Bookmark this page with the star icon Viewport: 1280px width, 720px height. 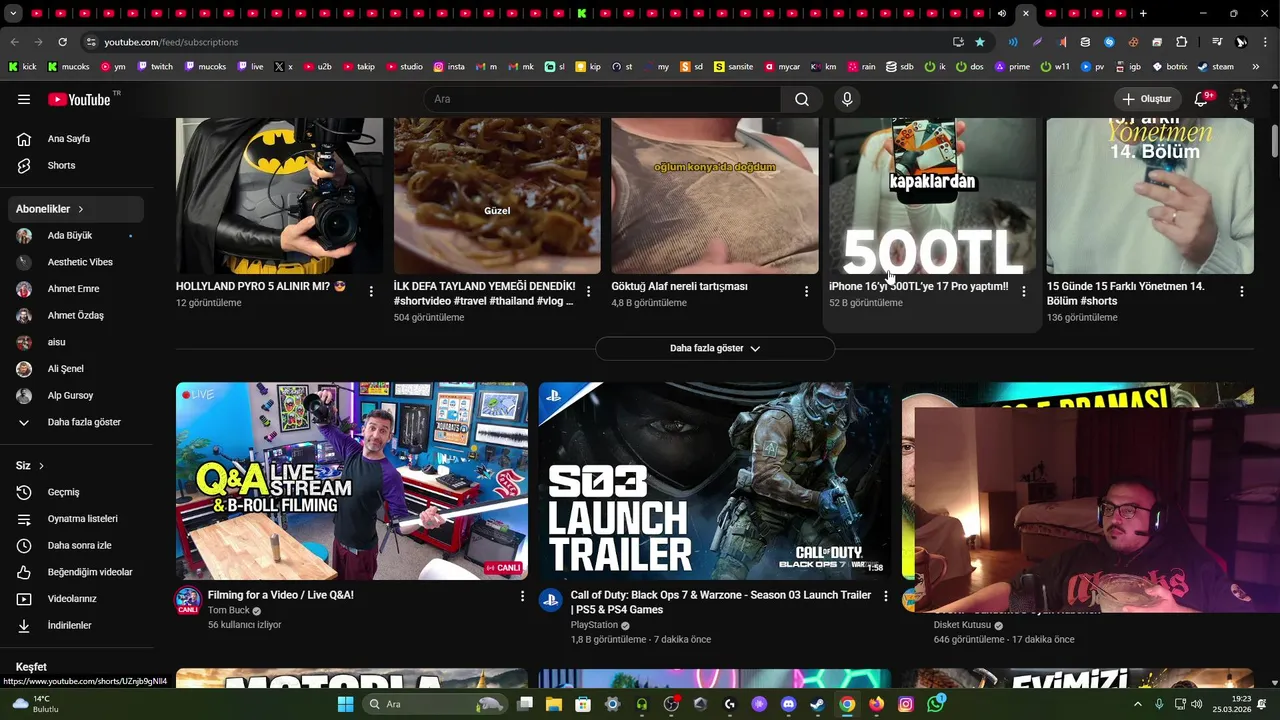coord(980,42)
